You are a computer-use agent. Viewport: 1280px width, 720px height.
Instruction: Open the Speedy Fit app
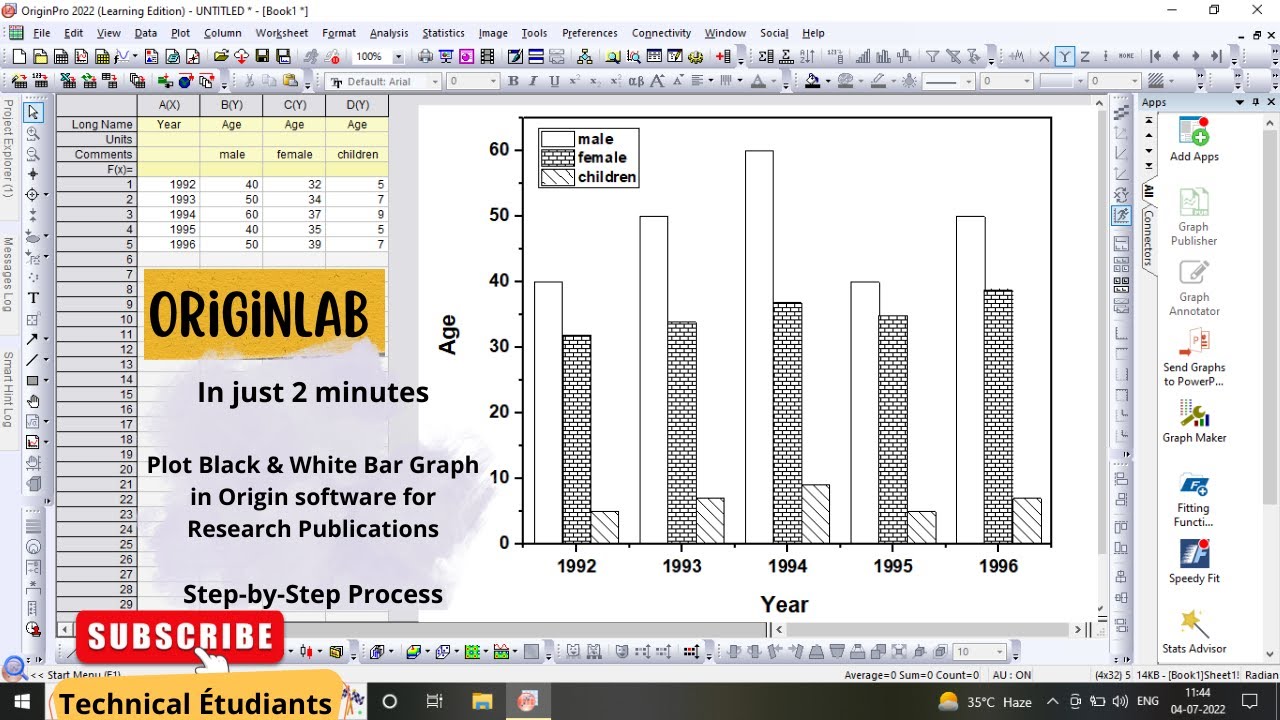pos(1194,562)
